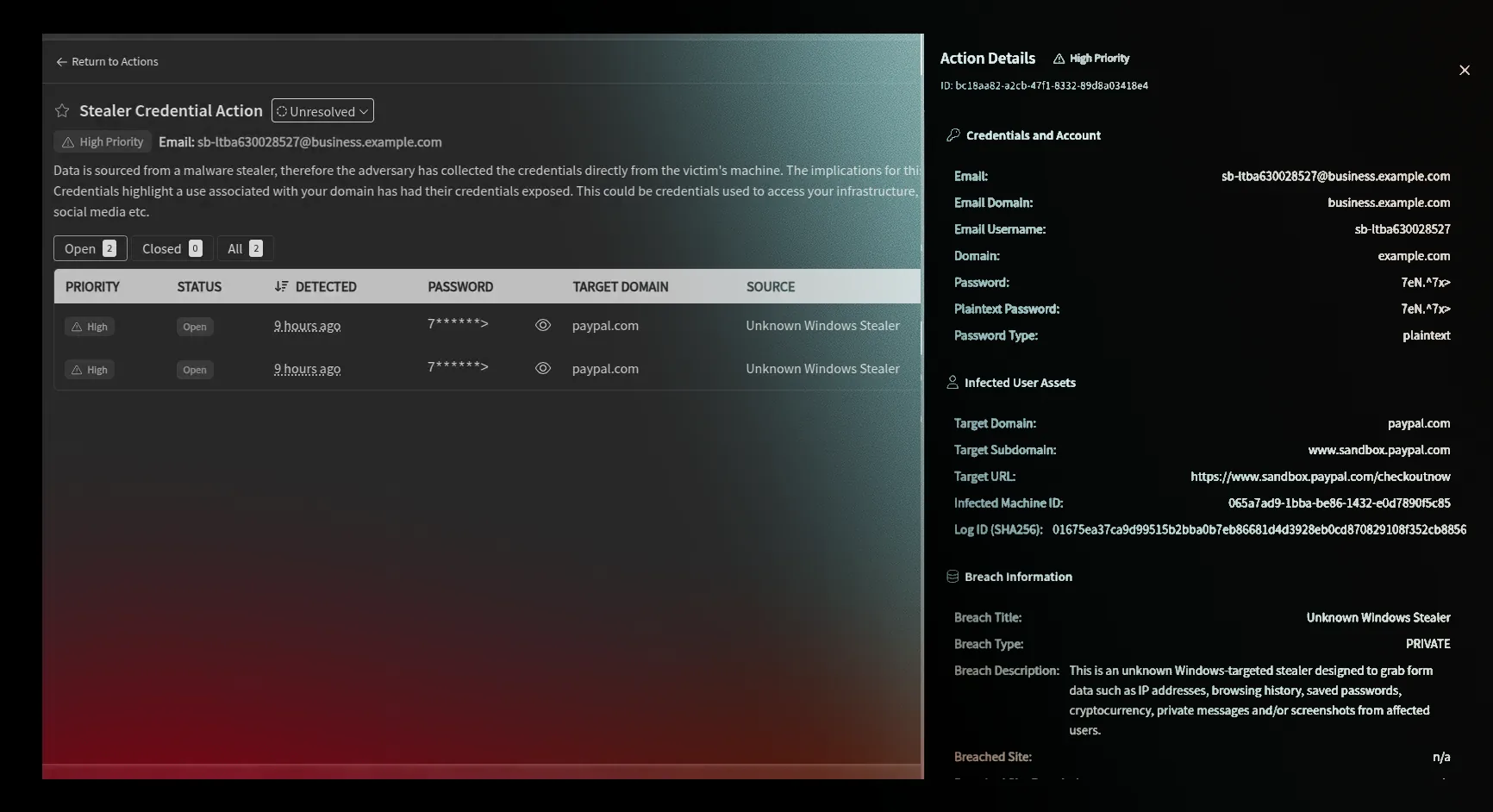Reveal password in second paypal.com row
Image resolution: width=1493 pixels, height=812 pixels.
[543, 368]
